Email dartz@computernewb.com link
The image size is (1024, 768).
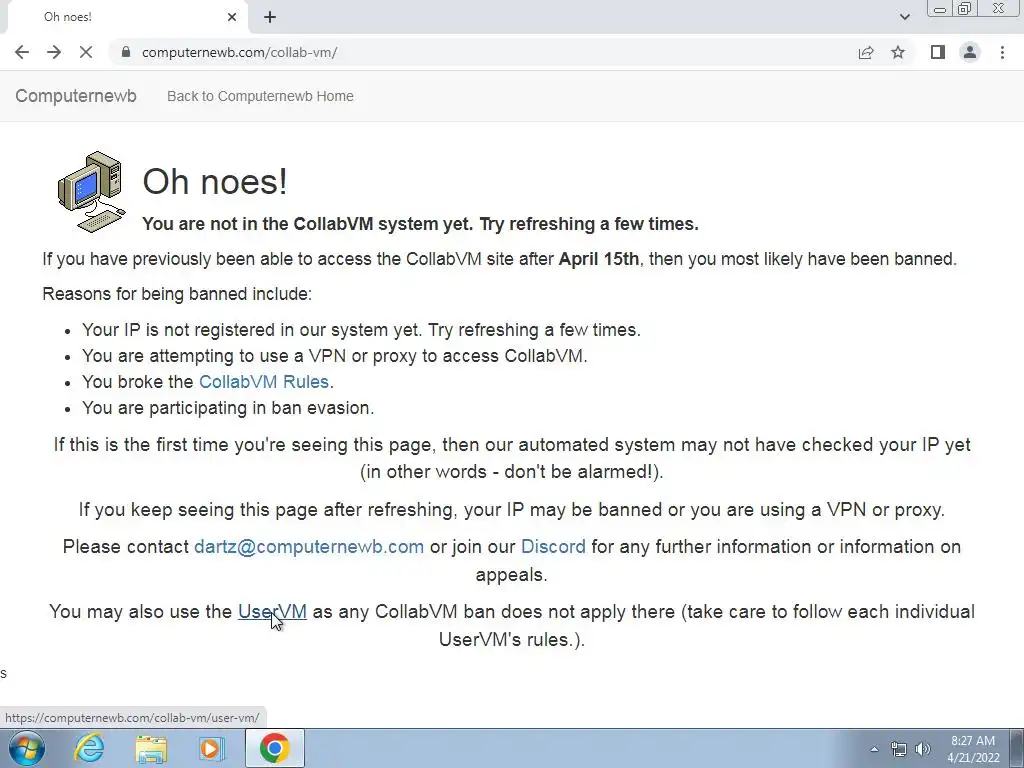click(309, 547)
